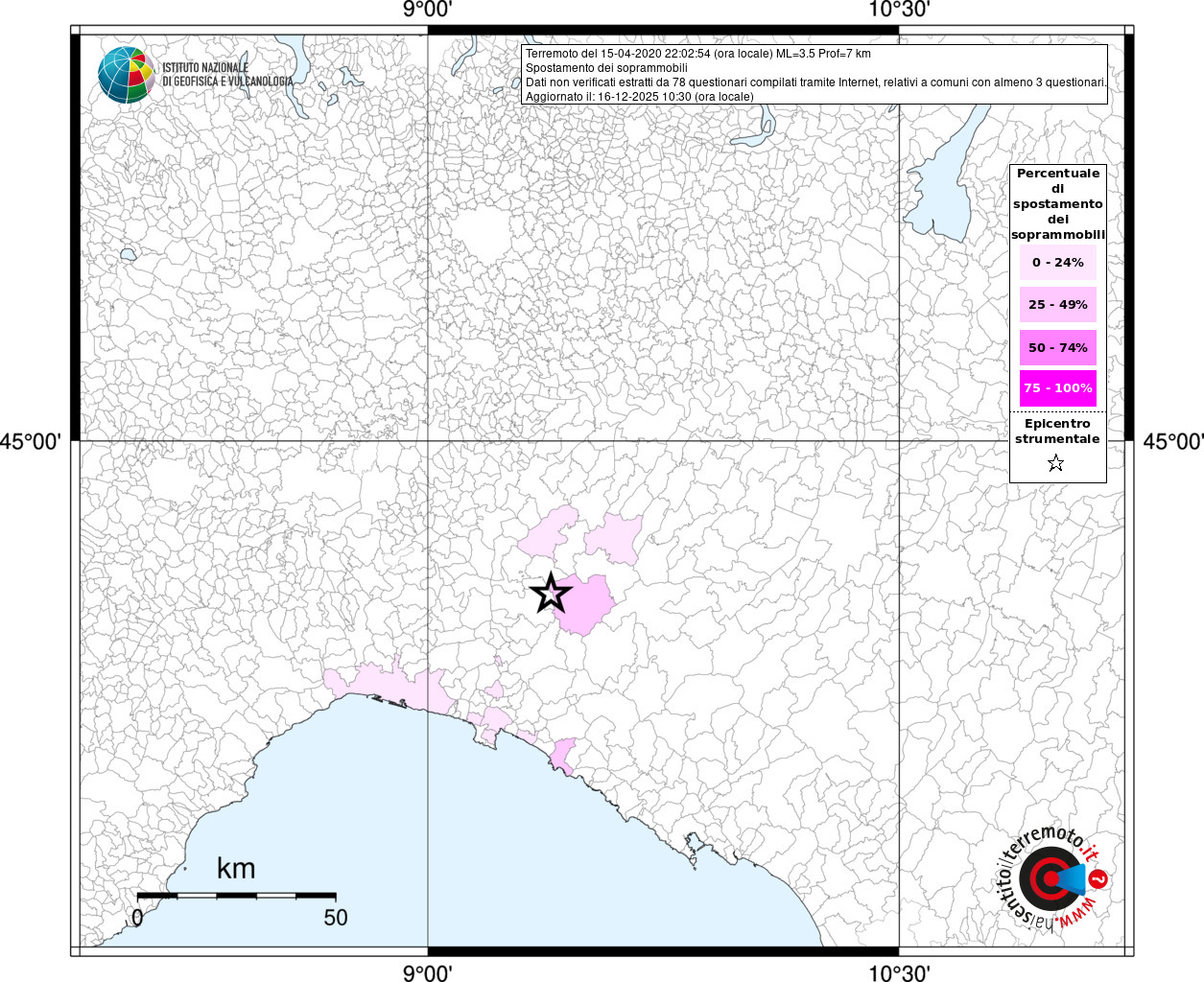Click the pink municipality right of the epicenter
The height and width of the screenshot is (982, 1204).
point(585,604)
